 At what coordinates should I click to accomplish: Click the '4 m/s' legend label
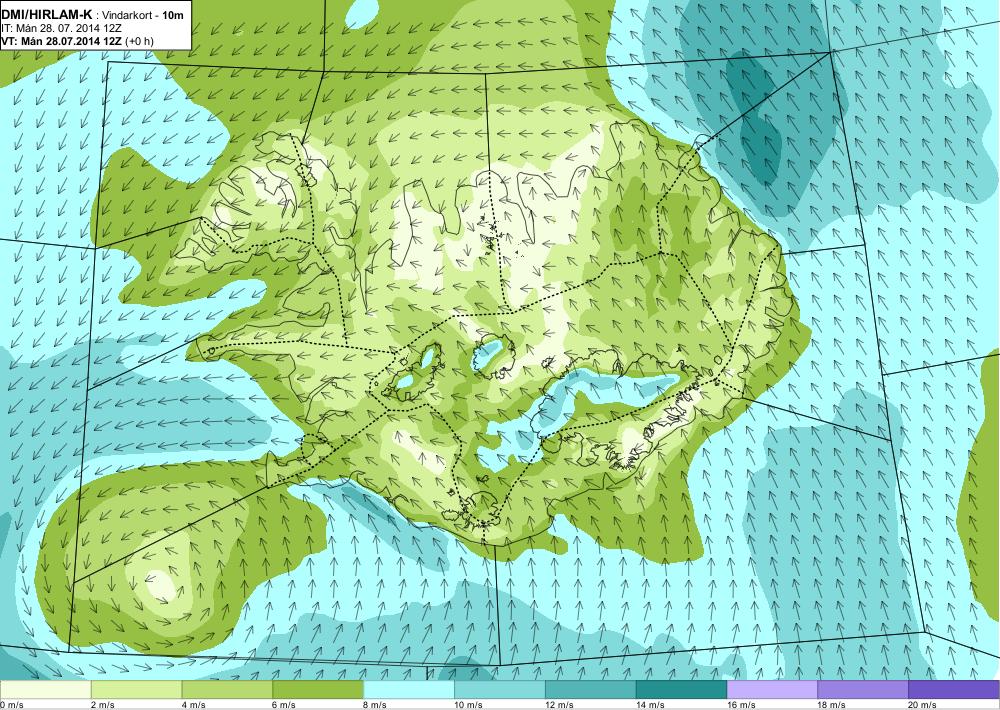coord(195,705)
